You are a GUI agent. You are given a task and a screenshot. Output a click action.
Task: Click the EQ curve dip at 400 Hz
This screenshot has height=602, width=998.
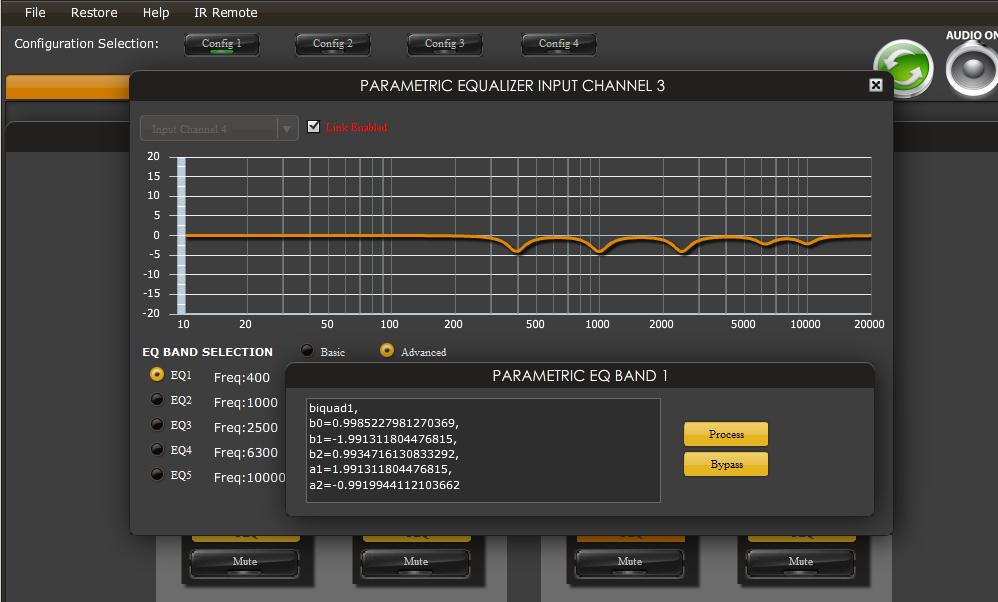tap(517, 250)
